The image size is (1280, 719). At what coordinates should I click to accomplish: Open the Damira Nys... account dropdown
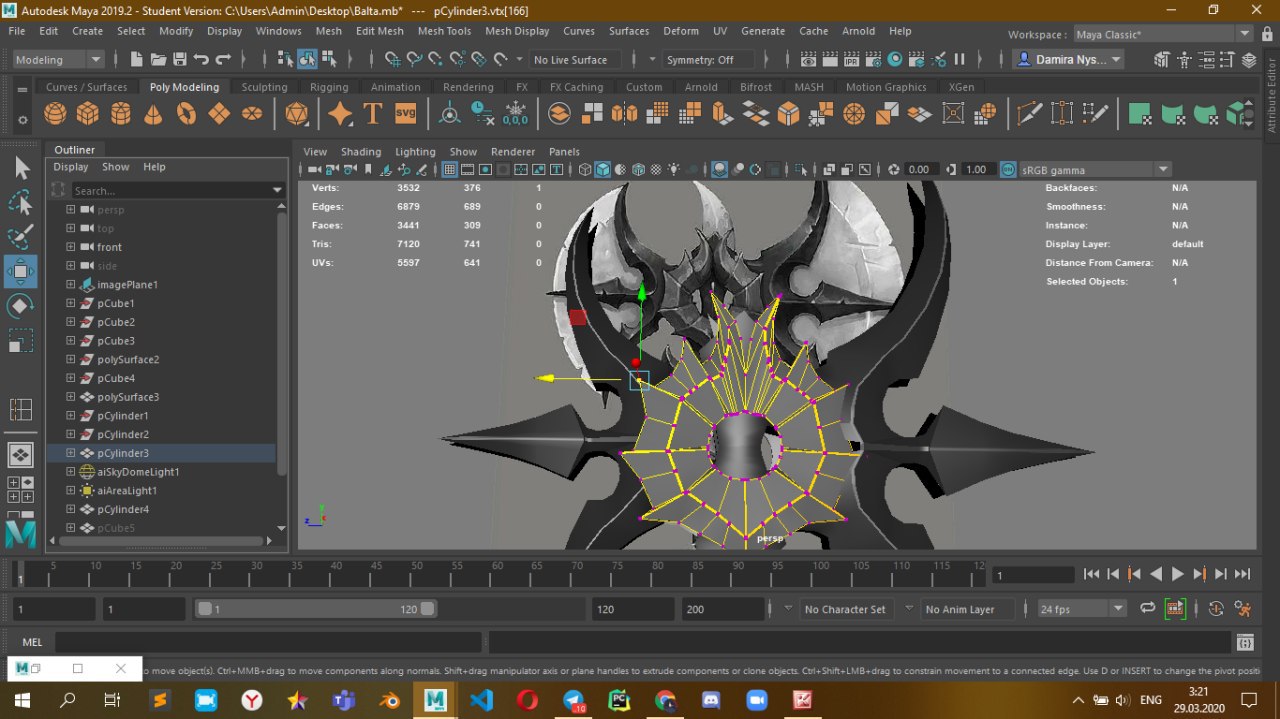pyautogui.click(x=1068, y=60)
